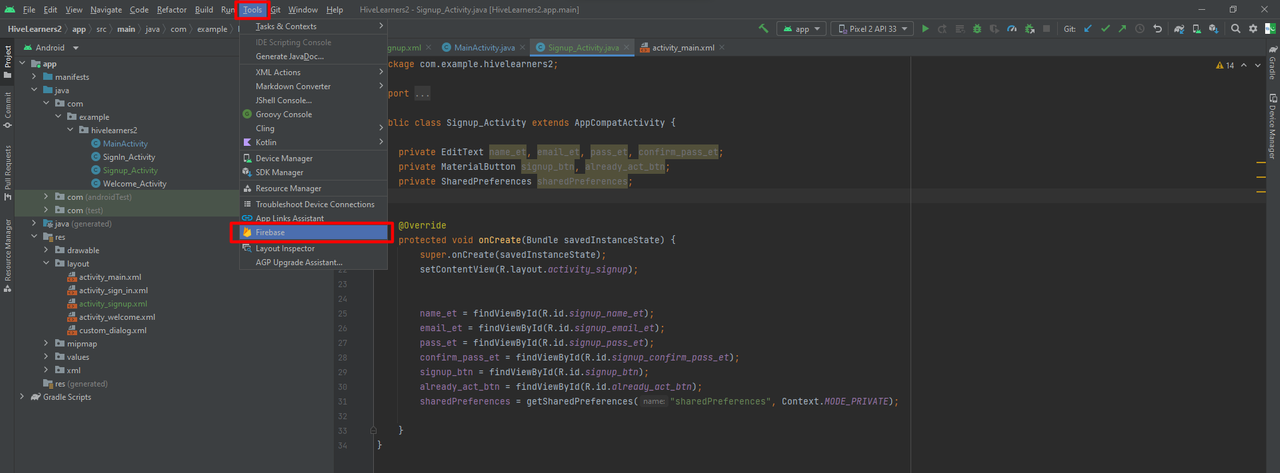Open the Profile app gauge icon

point(1011,29)
